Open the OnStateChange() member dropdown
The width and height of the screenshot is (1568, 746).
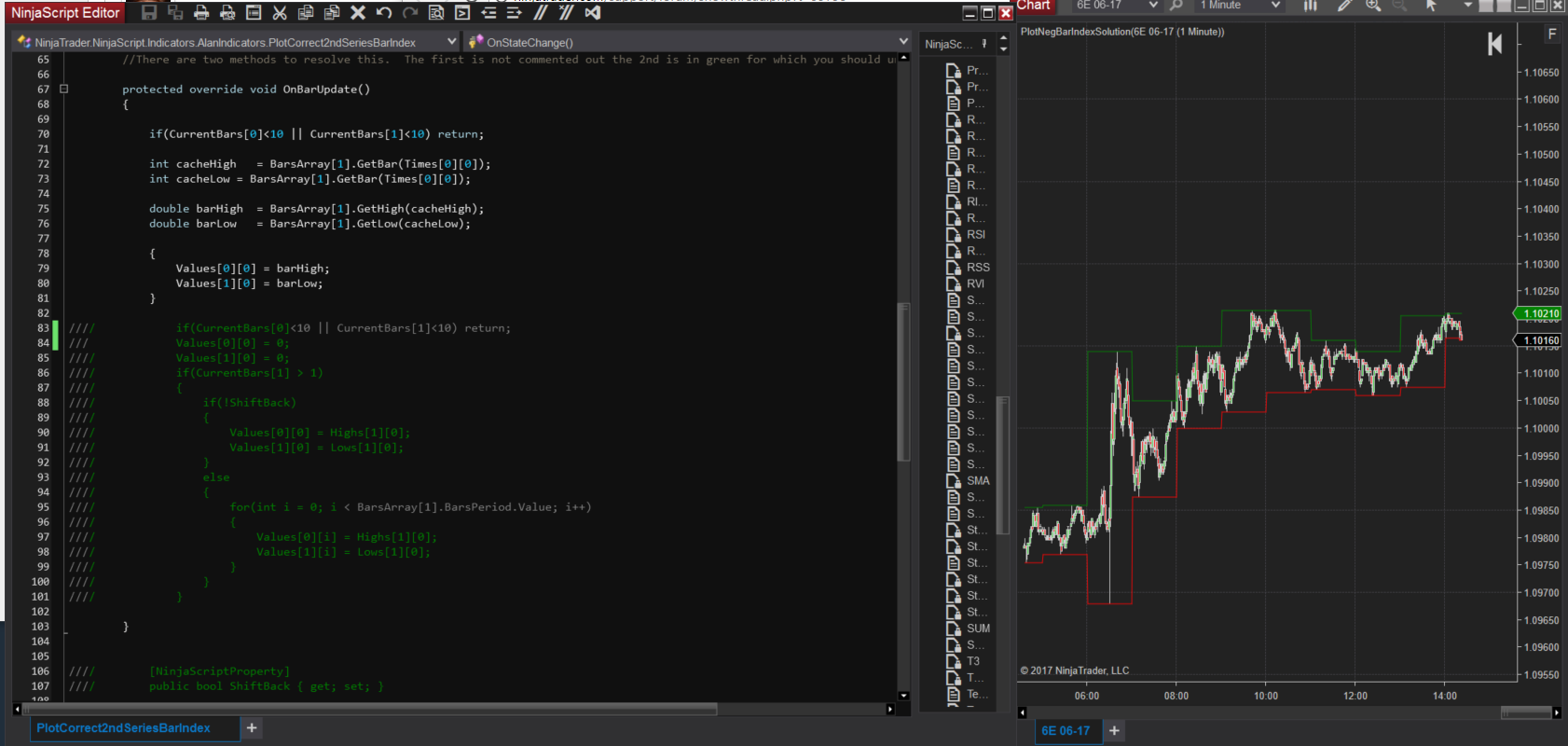pos(688,42)
